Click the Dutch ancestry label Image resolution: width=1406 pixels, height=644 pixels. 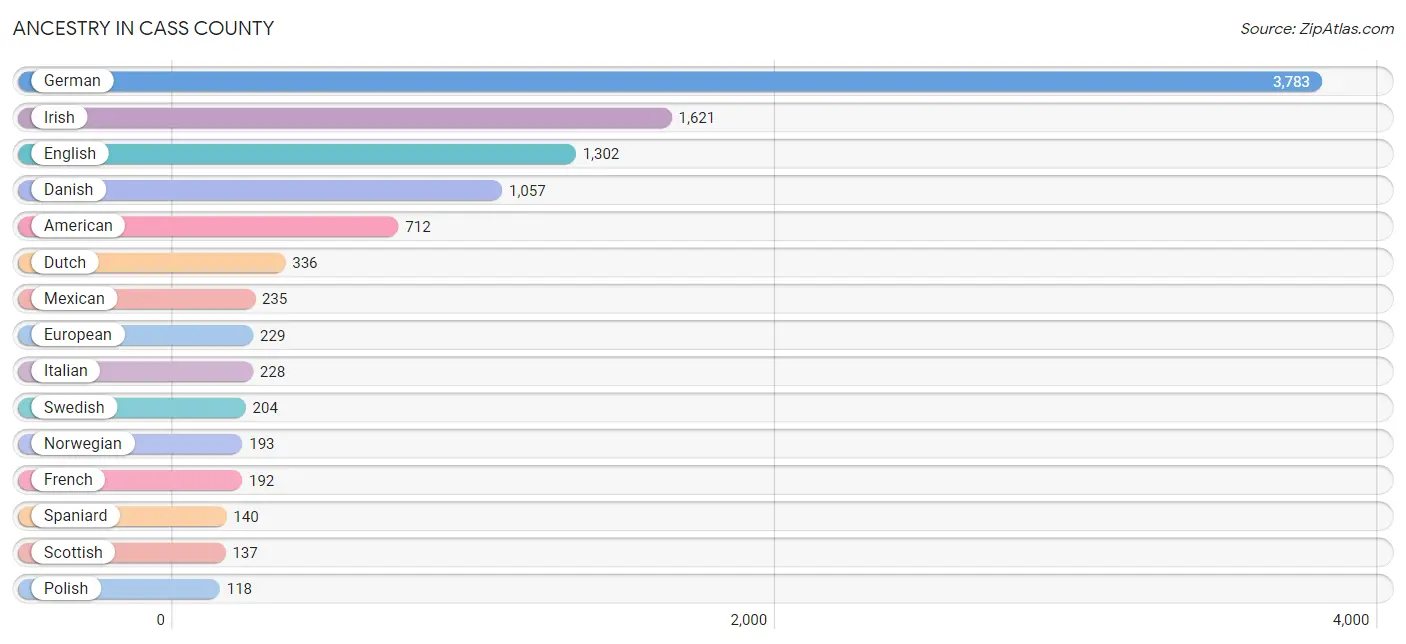coord(65,263)
